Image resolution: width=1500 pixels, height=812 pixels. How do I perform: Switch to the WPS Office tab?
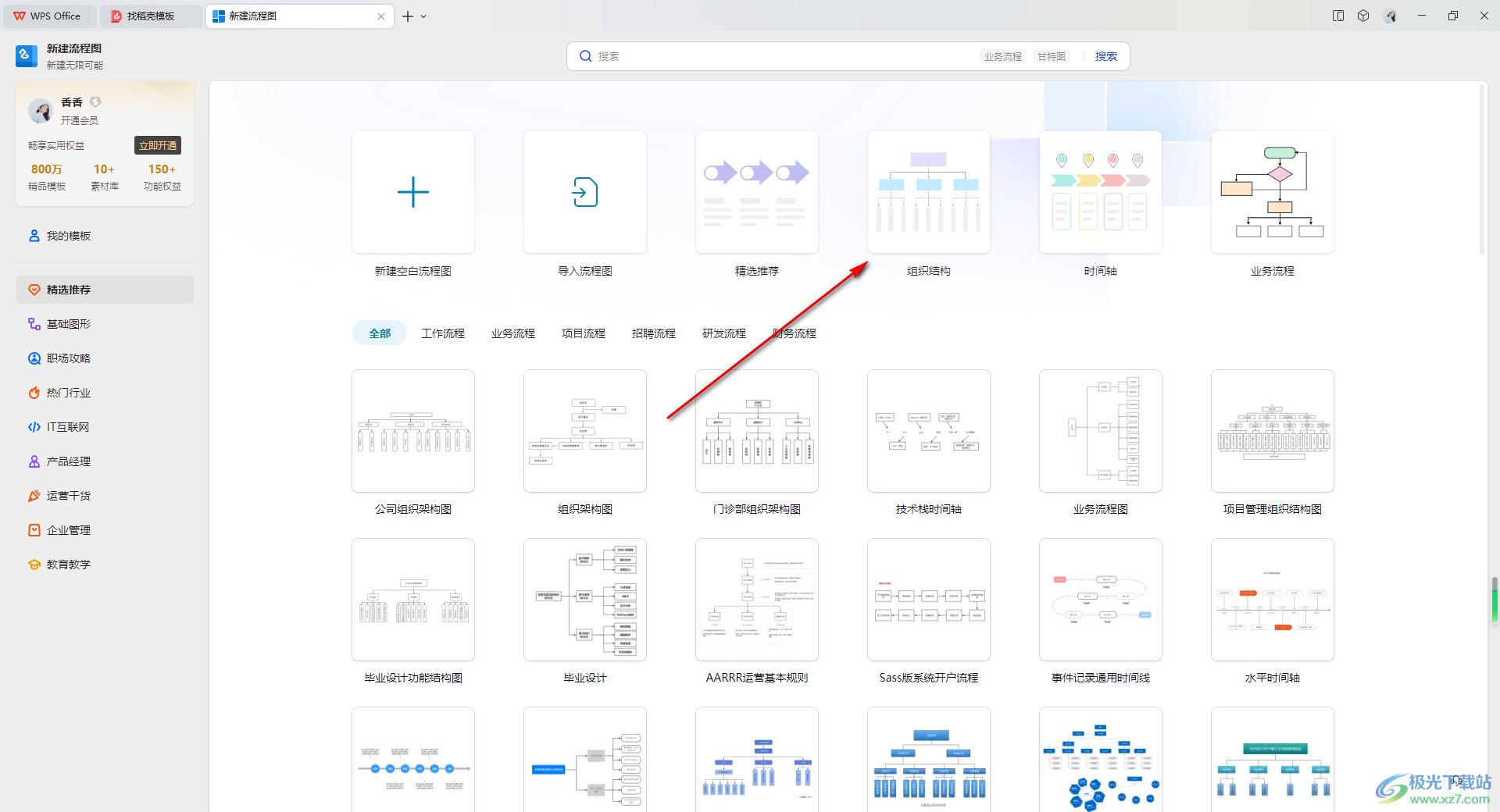coord(50,16)
